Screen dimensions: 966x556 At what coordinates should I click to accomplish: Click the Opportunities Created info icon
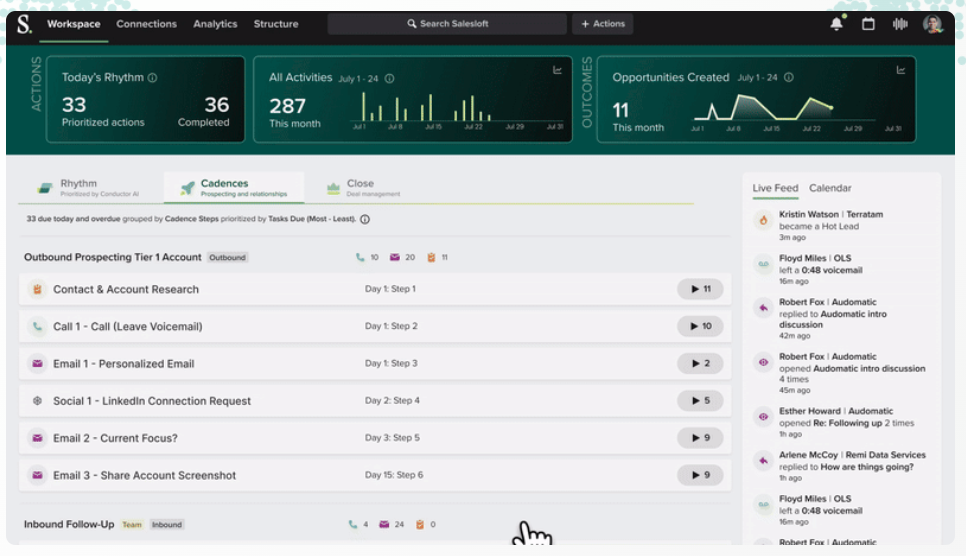pyautogui.click(x=789, y=78)
